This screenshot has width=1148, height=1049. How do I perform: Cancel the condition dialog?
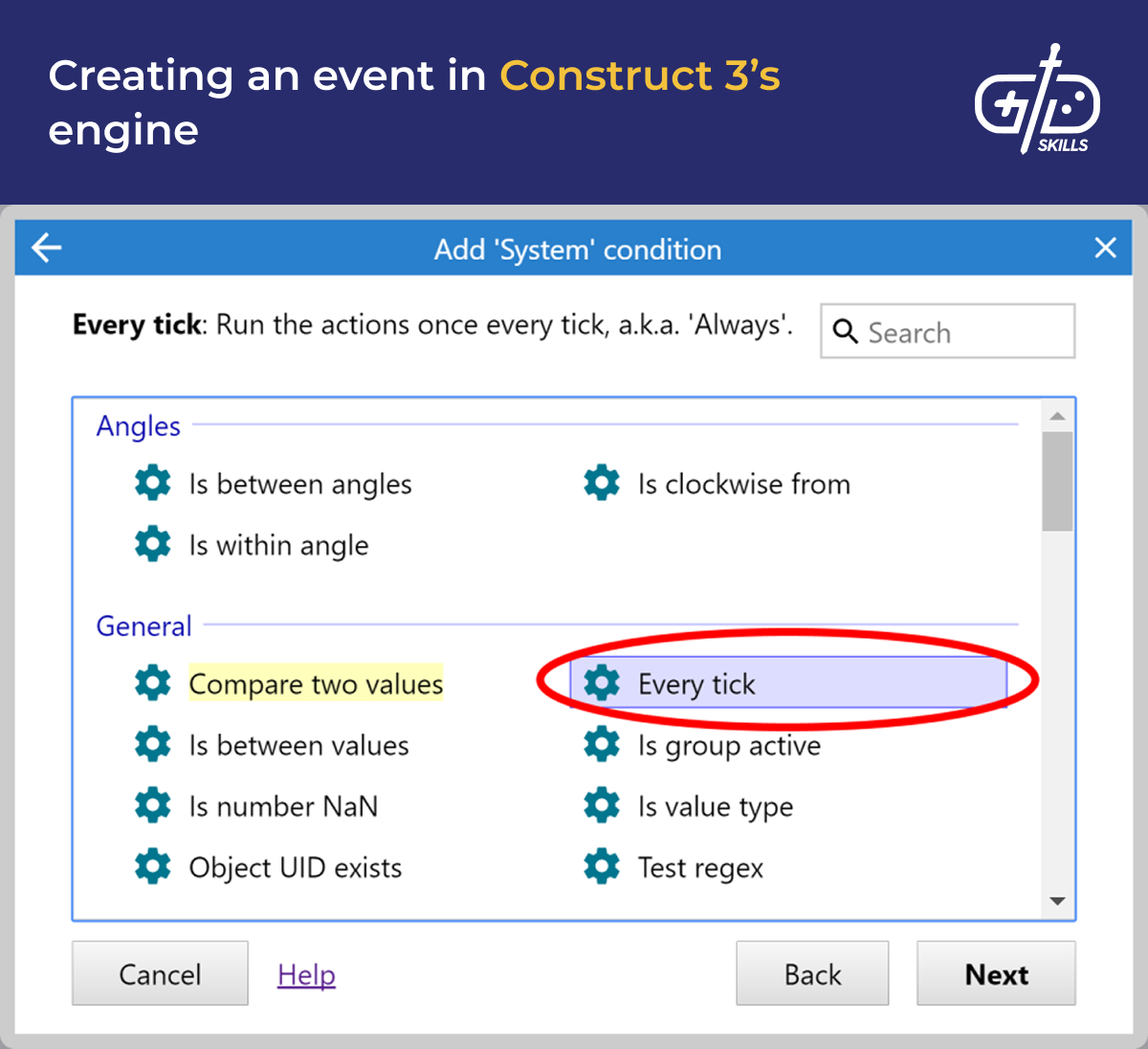tap(160, 973)
